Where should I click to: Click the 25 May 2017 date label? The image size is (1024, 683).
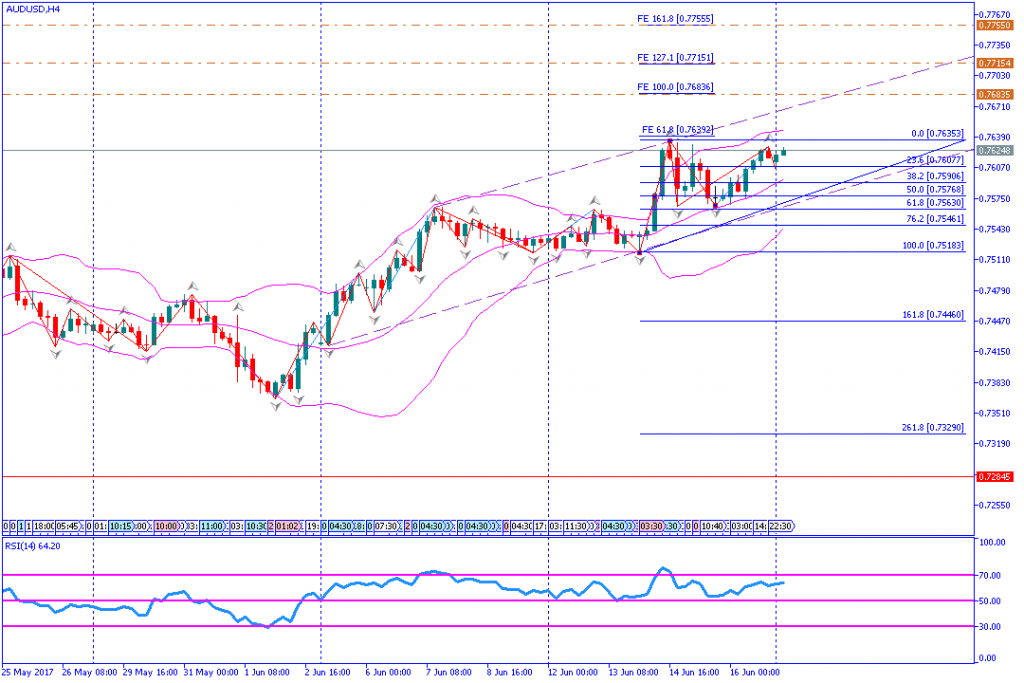point(28,672)
